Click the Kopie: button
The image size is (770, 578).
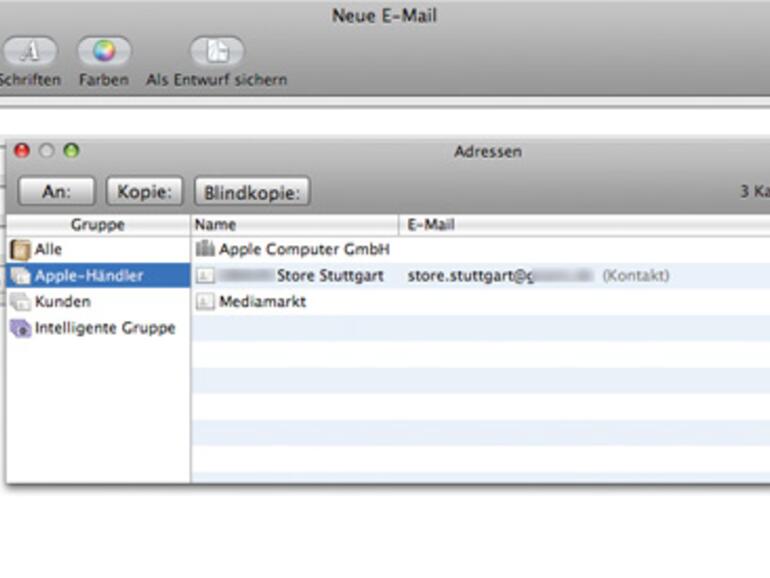[x=144, y=191]
